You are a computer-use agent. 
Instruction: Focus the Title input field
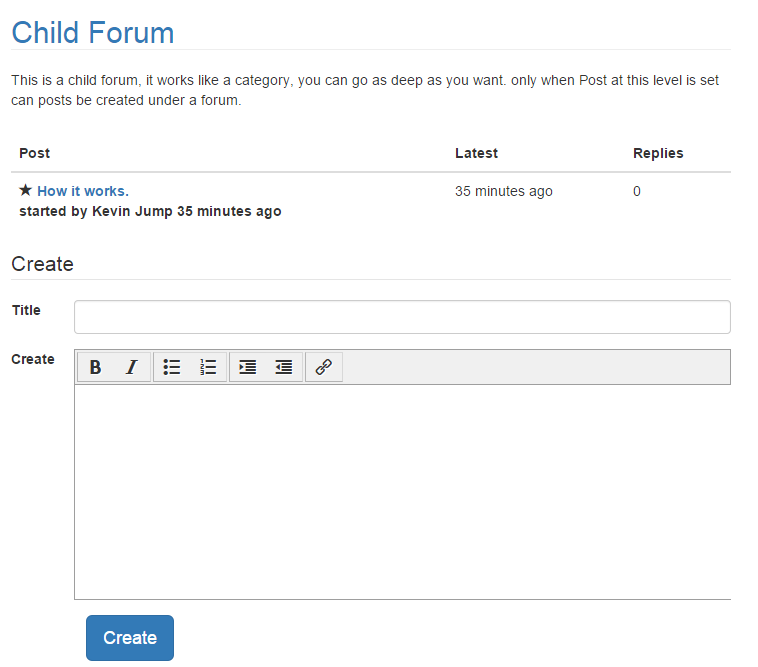402,317
